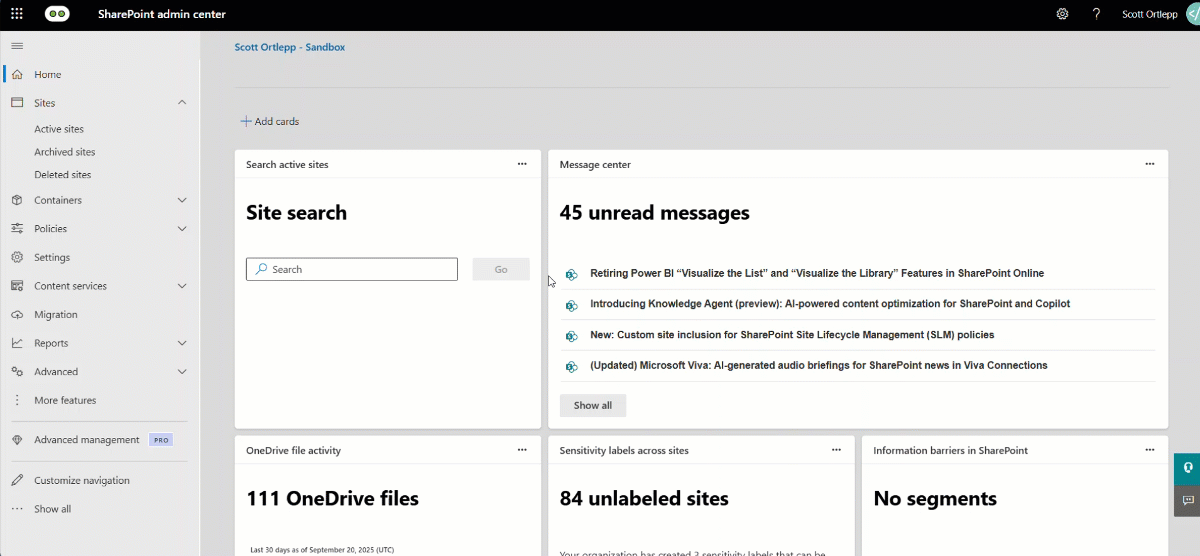This screenshot has width=1200, height=556.
Task: Click the Migration cloud icon
Action: 17,314
